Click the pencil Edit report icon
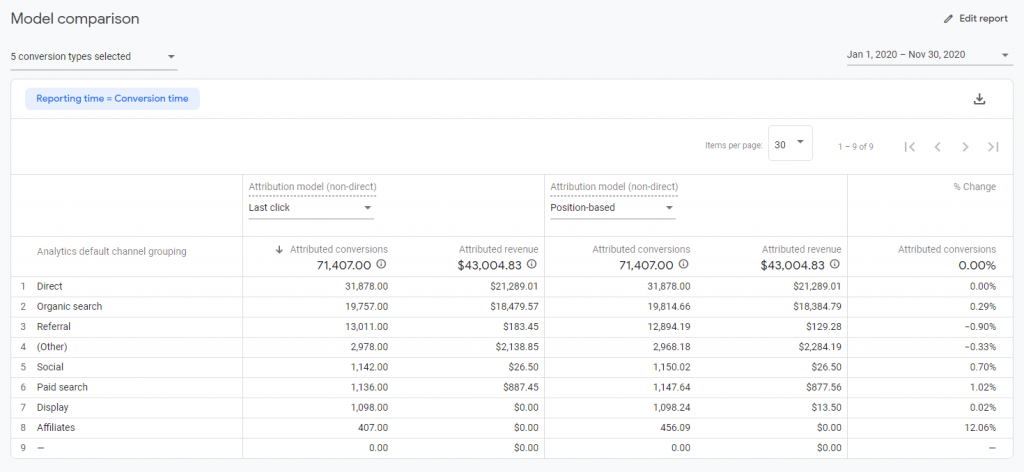The image size is (1024, 472). coord(949,19)
